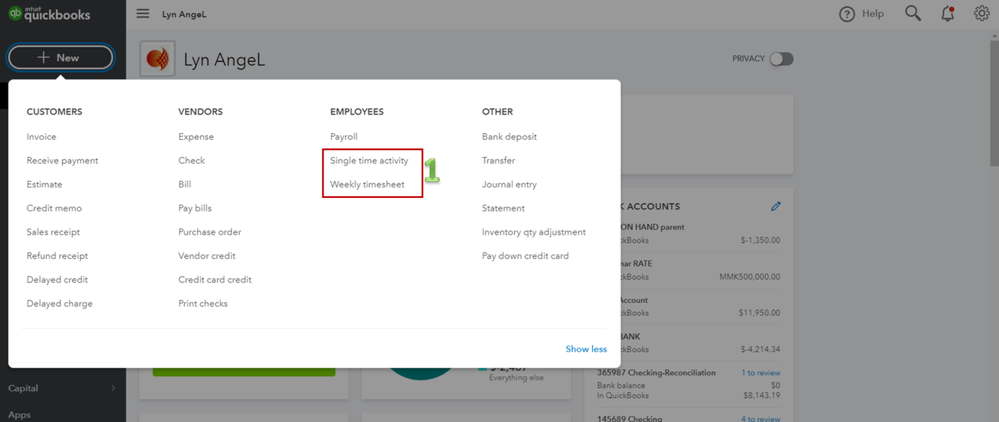Open Payroll under Employees
The image size is (999, 422).
click(x=344, y=136)
